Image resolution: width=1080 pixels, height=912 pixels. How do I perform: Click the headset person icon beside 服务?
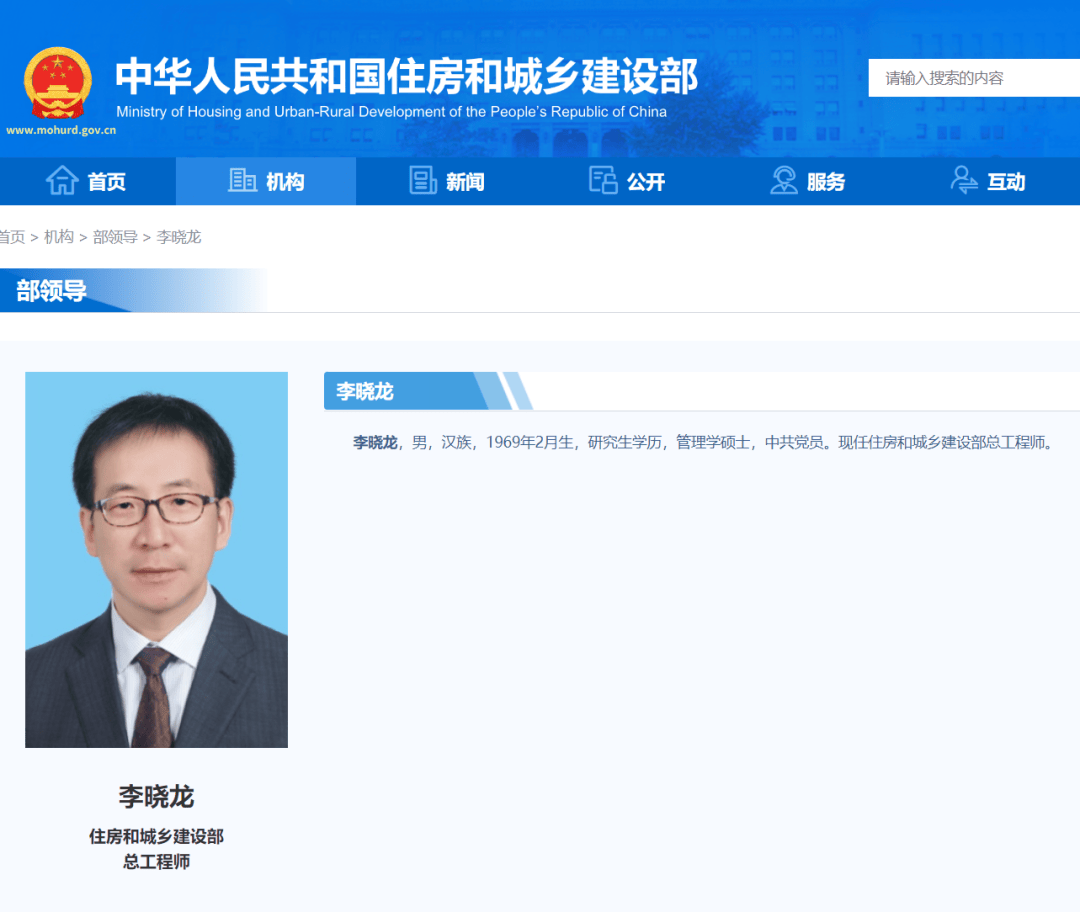(x=784, y=180)
